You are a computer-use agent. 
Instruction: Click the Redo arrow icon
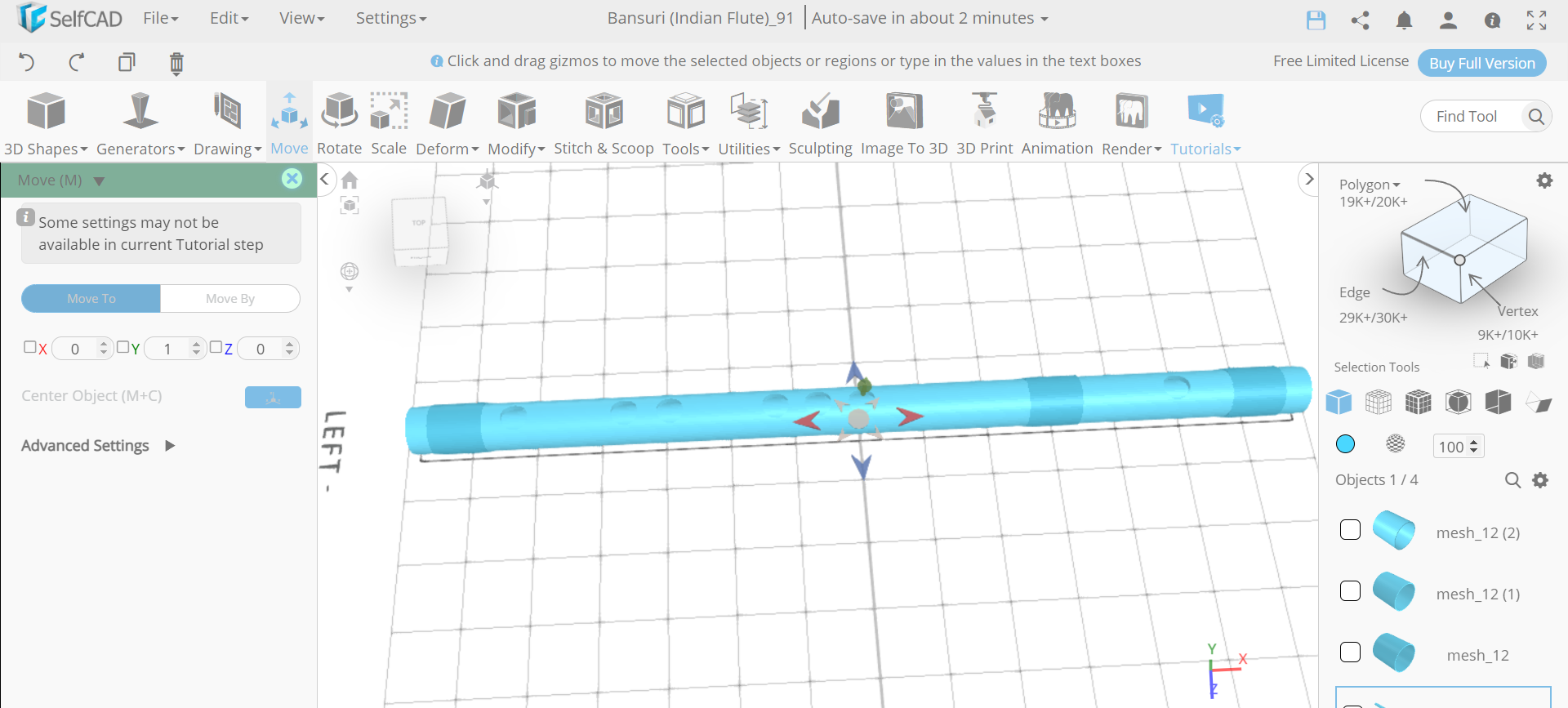[76, 62]
